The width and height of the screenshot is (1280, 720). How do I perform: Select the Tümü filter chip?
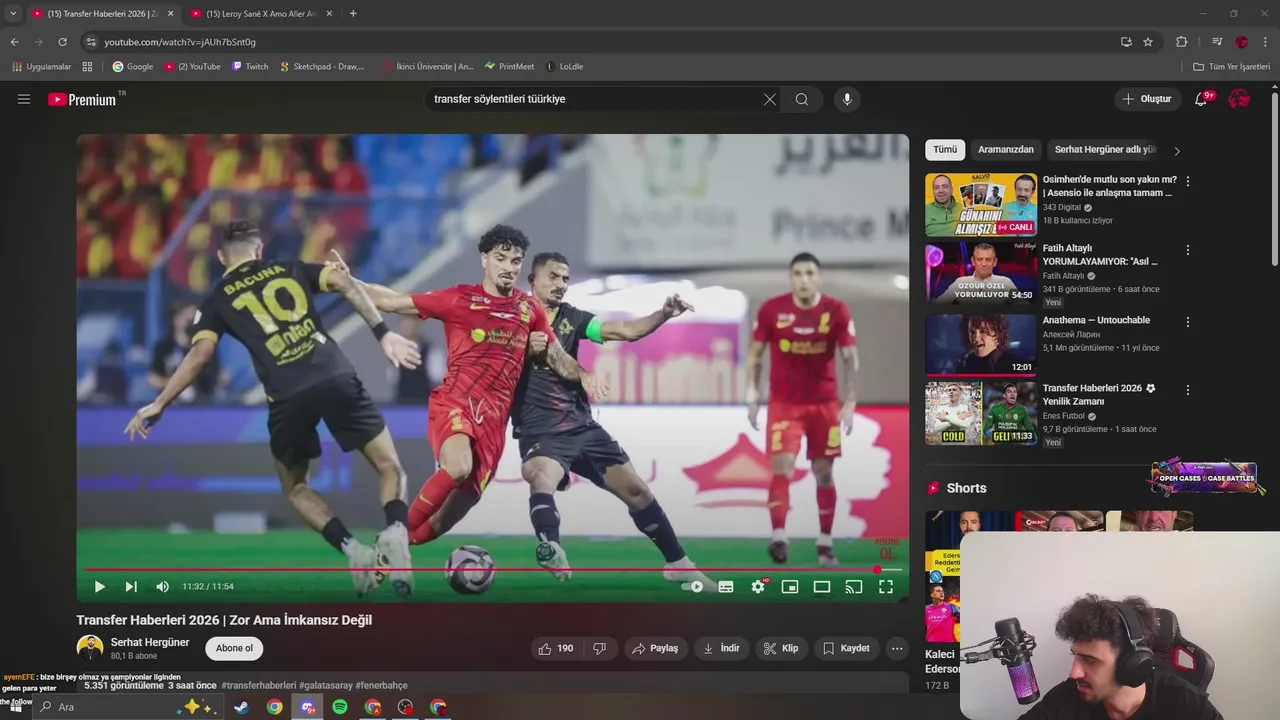(x=945, y=150)
